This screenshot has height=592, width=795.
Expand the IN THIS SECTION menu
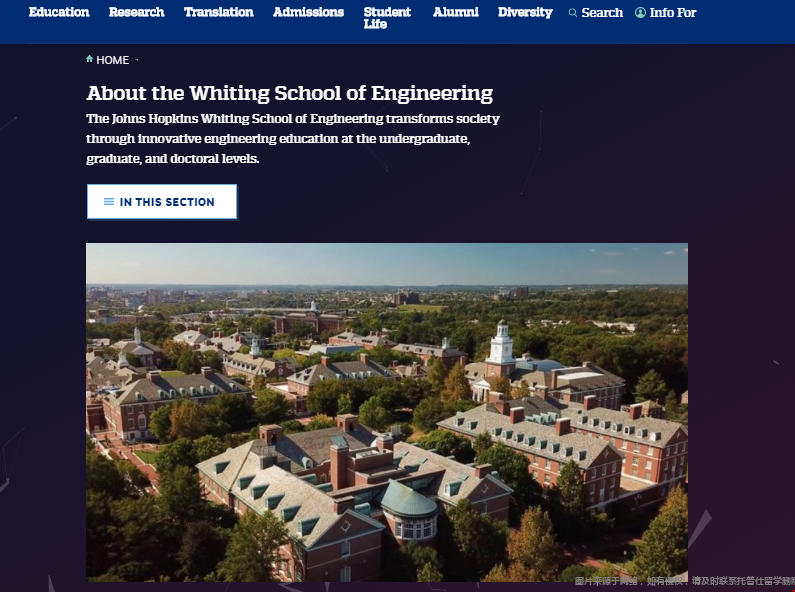(162, 202)
